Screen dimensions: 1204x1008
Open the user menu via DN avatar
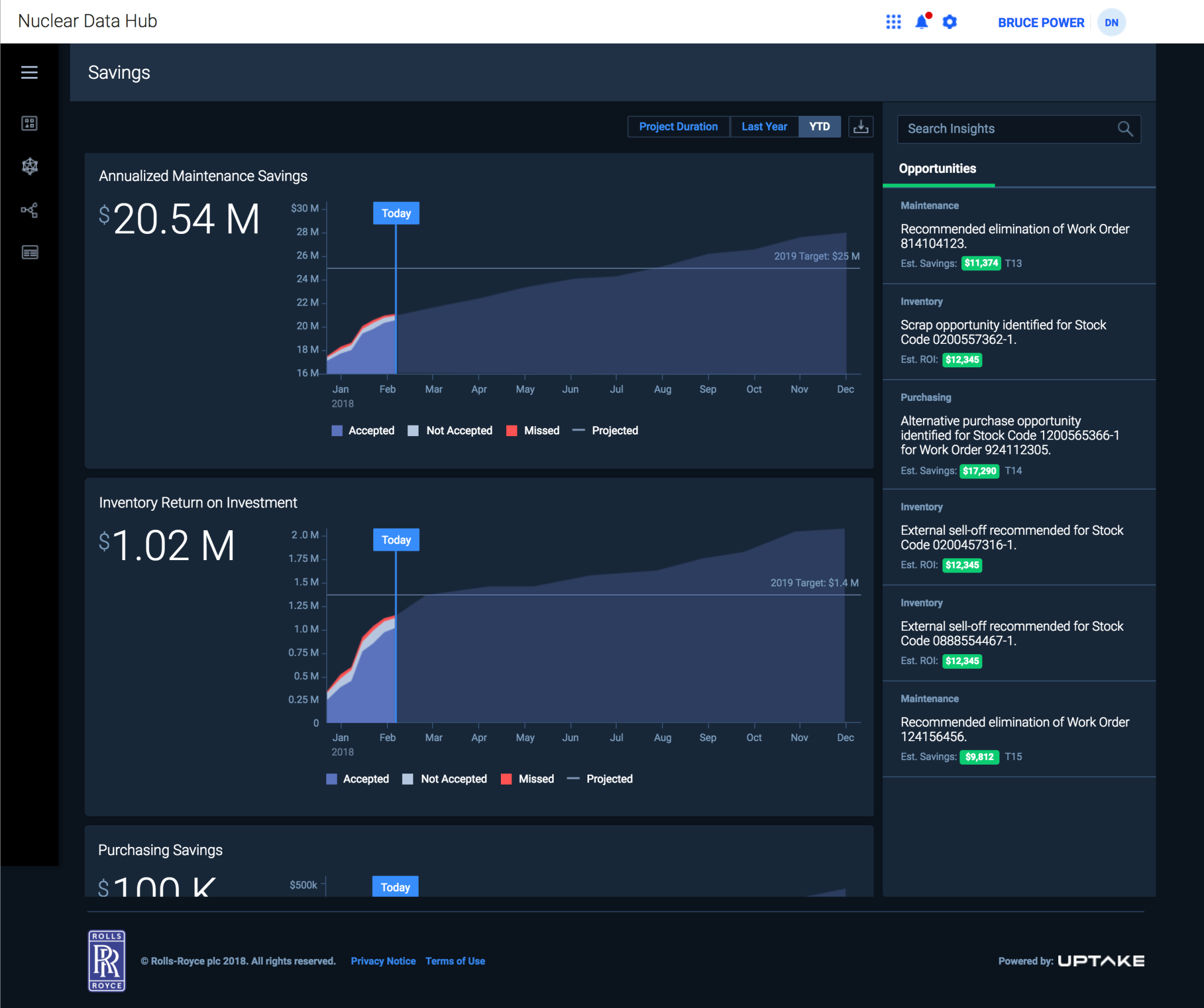point(1112,22)
